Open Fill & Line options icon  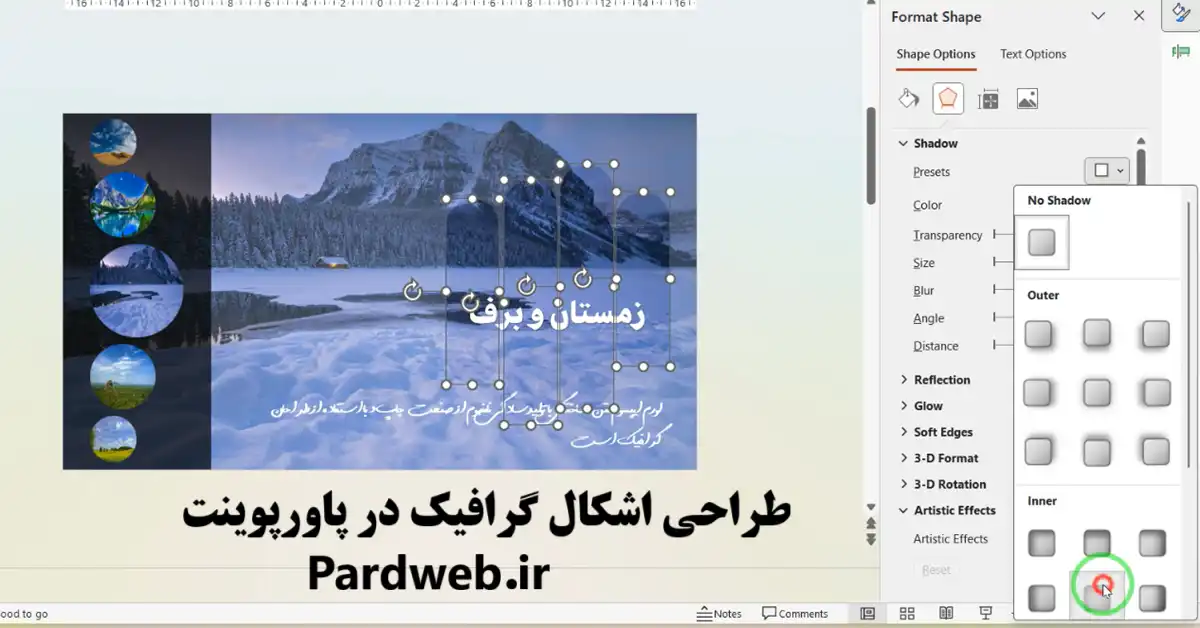coord(907,97)
